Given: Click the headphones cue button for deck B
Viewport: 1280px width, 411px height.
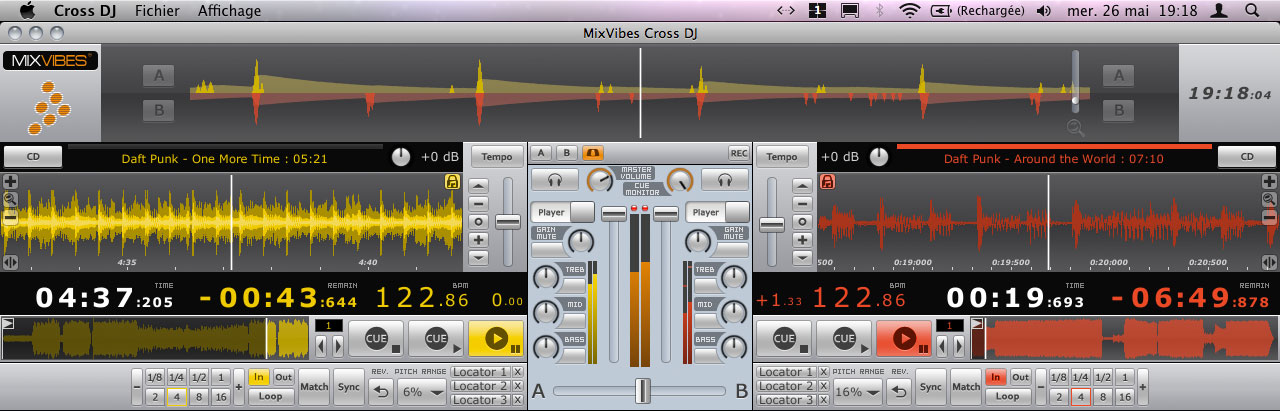Looking at the screenshot, I should click(724, 179).
